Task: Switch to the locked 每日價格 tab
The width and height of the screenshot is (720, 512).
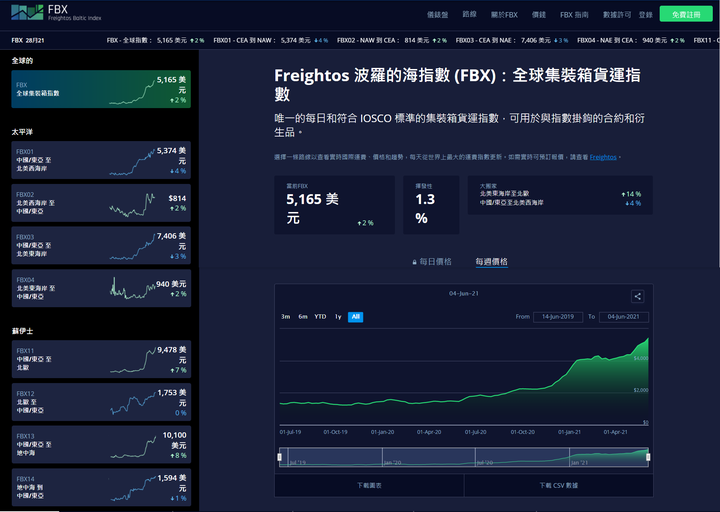Action: coord(432,262)
